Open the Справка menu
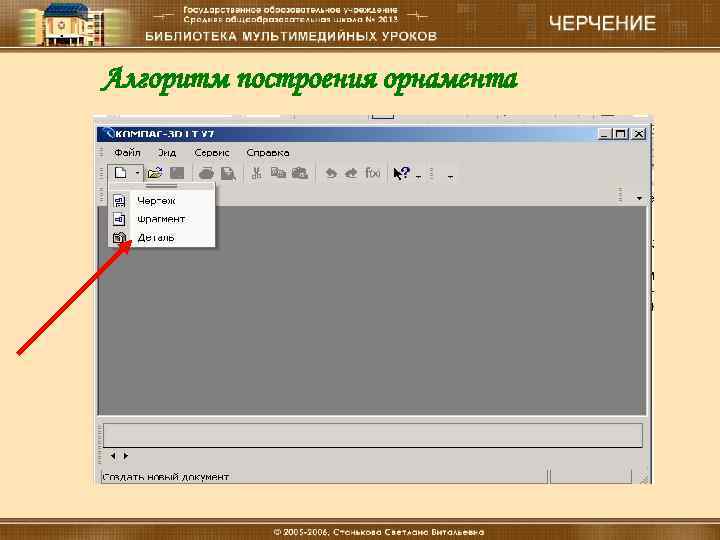The image size is (720, 540). tap(268, 152)
